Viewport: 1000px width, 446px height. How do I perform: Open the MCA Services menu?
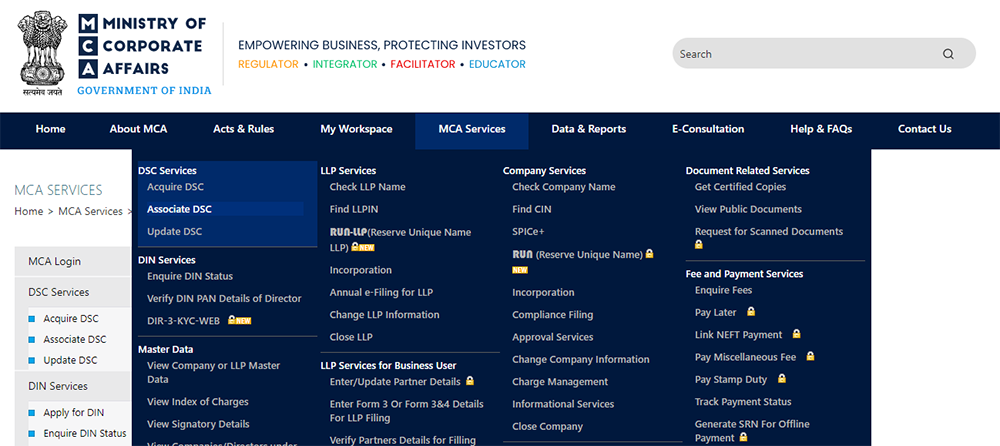click(472, 129)
